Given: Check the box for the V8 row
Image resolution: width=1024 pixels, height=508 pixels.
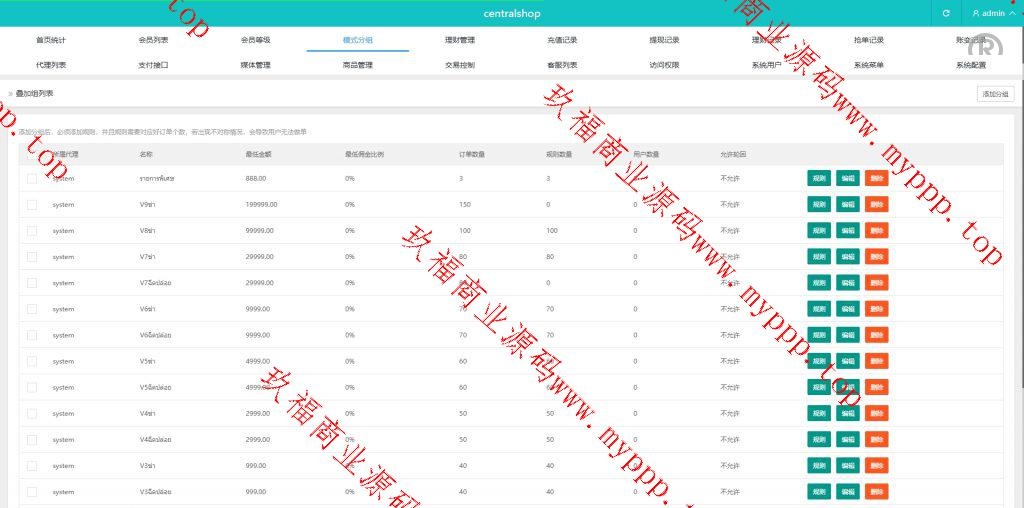Looking at the screenshot, I should pyautogui.click(x=32, y=230).
